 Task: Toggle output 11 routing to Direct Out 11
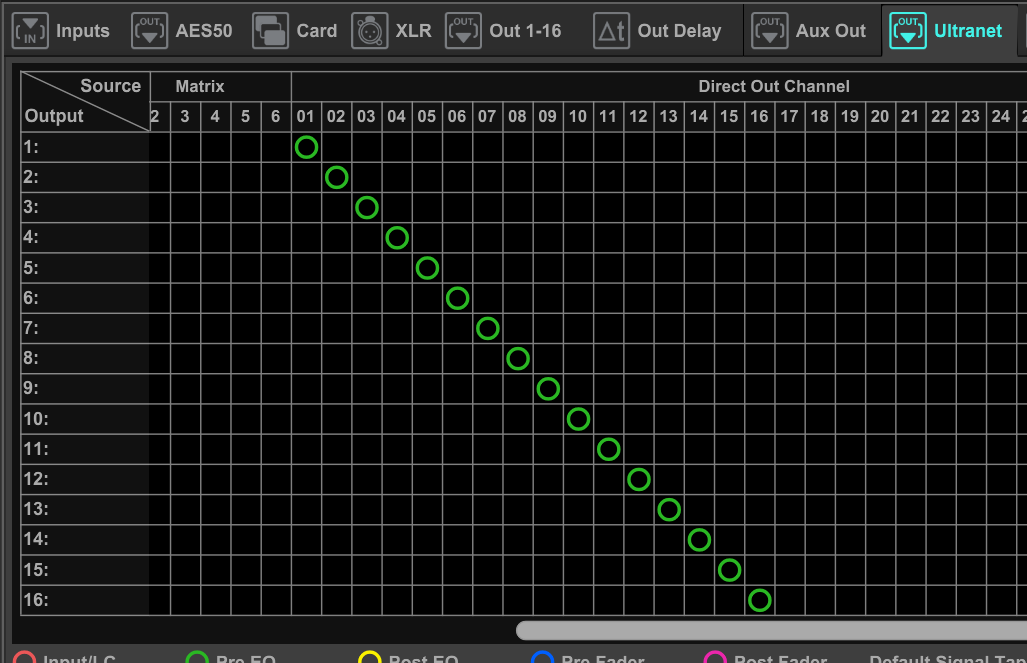[608, 449]
